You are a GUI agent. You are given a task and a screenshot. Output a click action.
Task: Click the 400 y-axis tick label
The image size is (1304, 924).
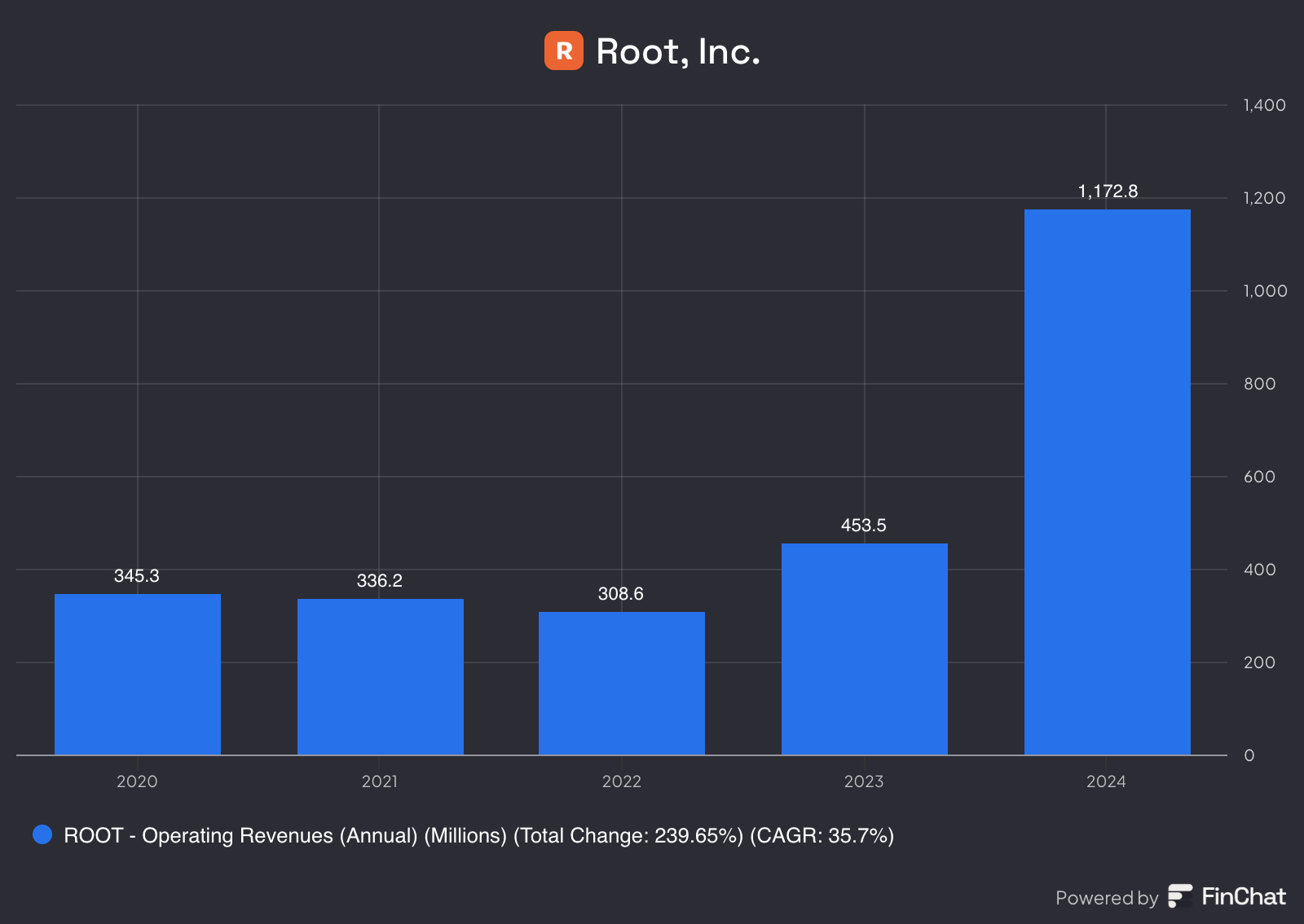[x=1260, y=570]
